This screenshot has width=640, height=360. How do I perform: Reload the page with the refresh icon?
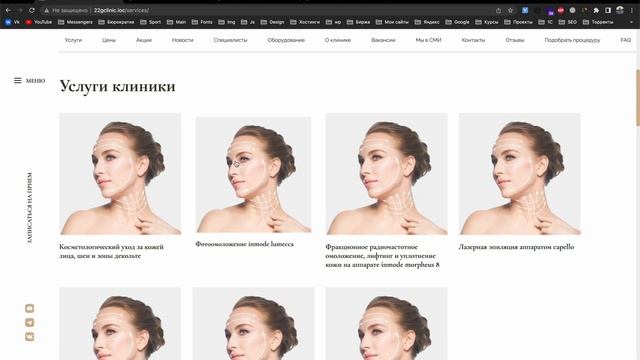[32, 10]
